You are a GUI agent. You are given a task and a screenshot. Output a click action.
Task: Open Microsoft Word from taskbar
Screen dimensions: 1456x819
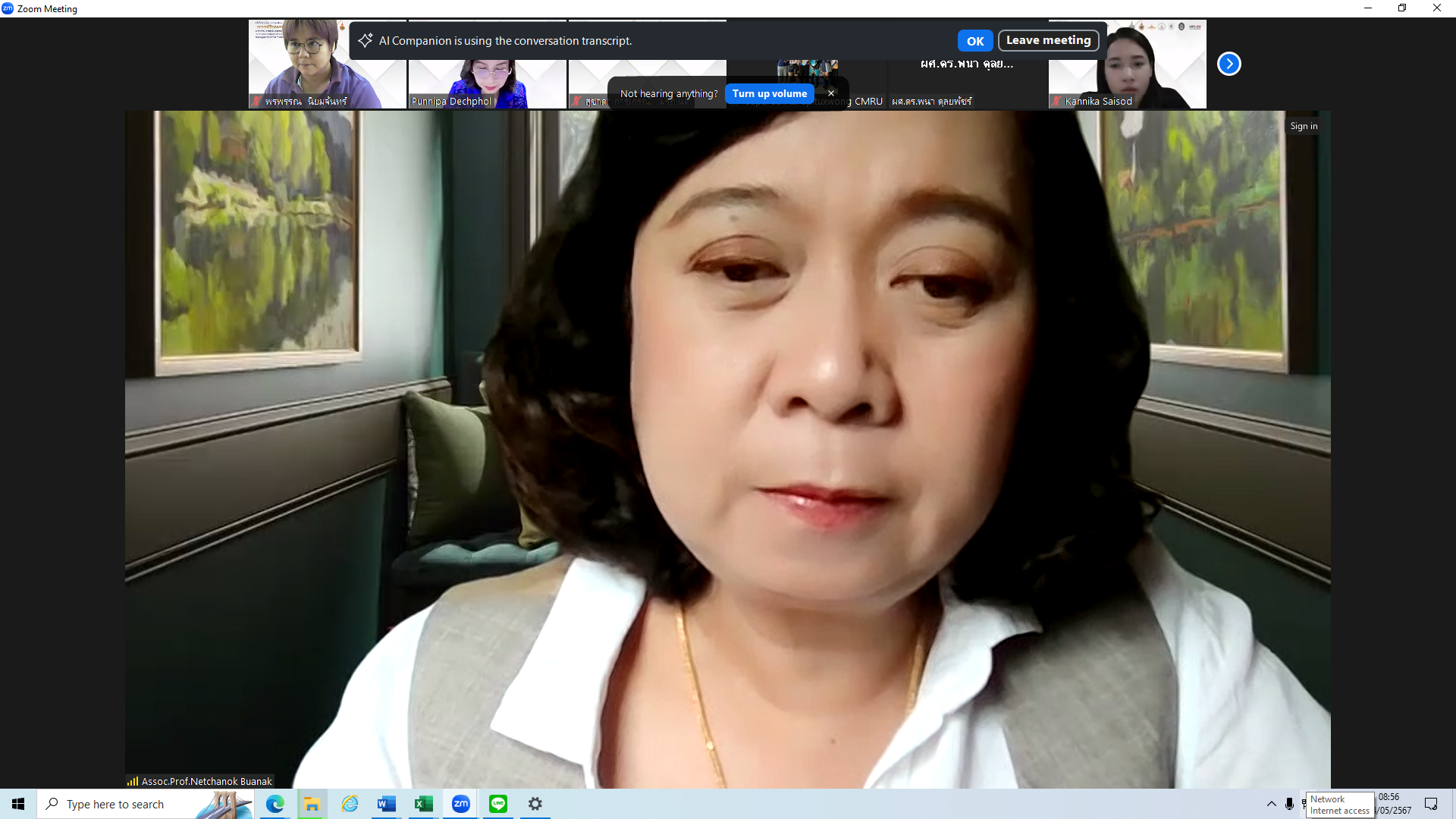386,804
